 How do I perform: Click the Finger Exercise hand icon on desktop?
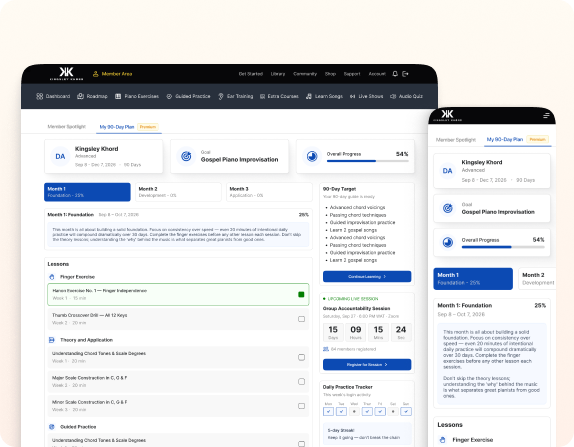point(52,277)
